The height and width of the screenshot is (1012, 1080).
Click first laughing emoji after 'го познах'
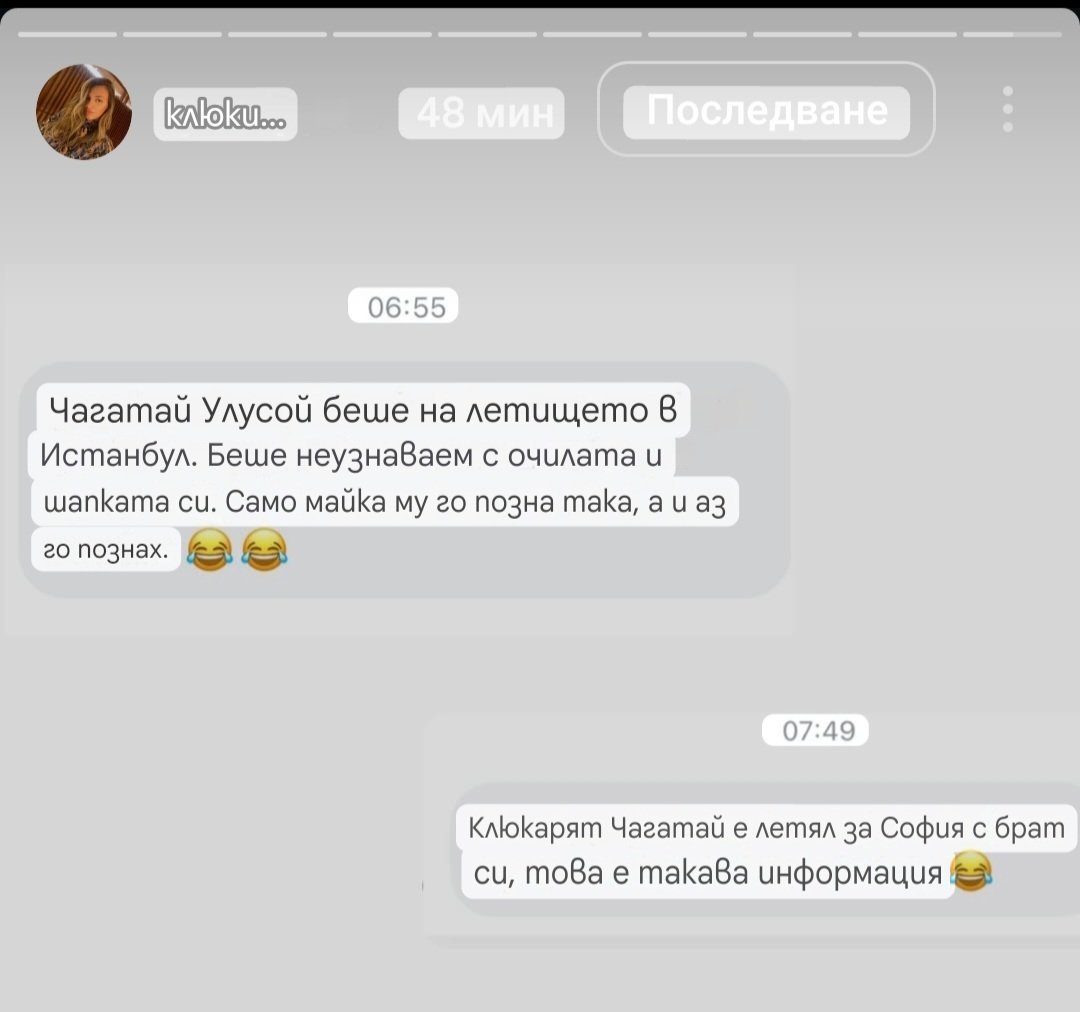coord(210,550)
